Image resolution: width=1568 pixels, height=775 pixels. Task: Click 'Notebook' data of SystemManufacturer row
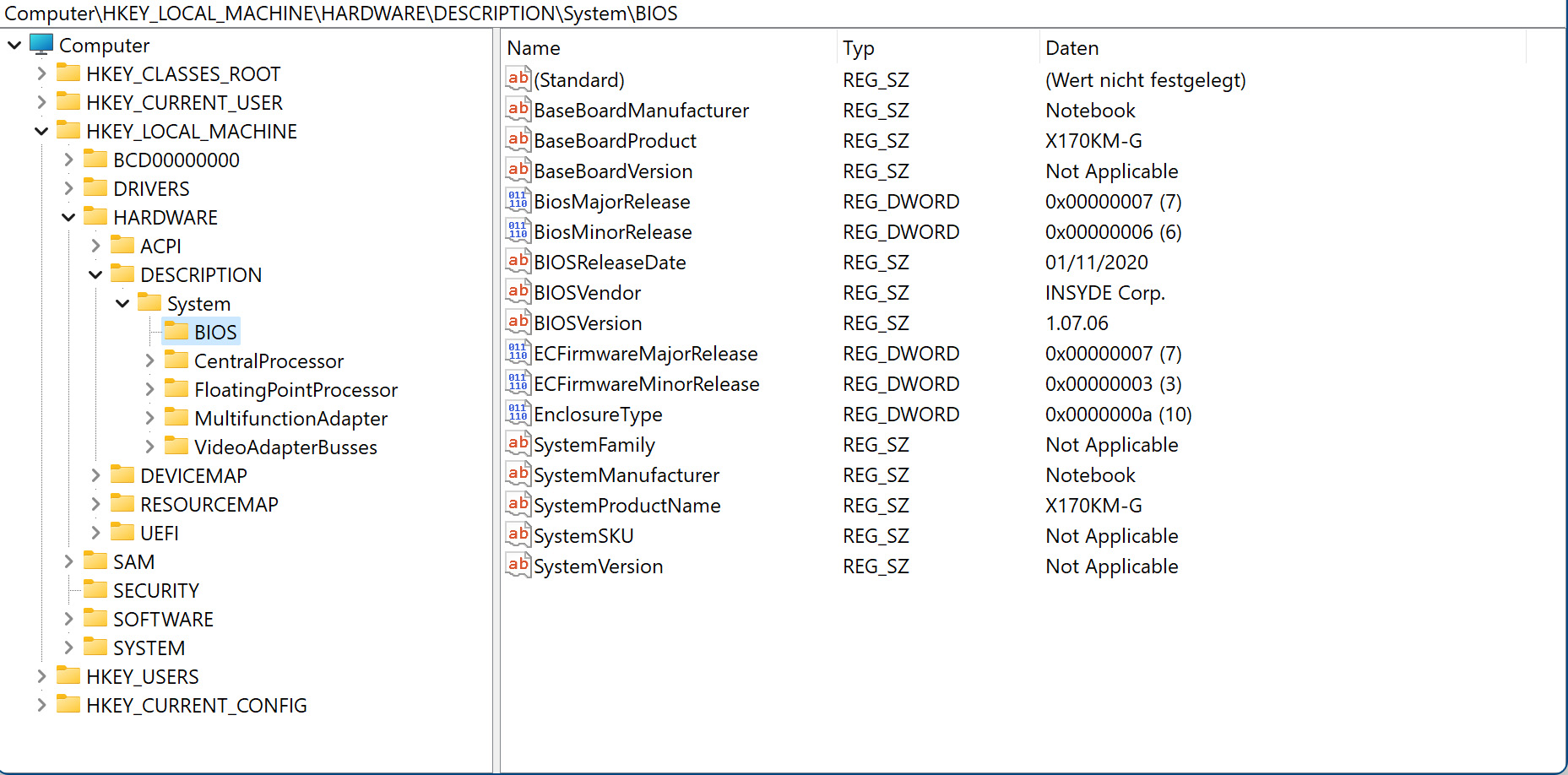tap(1090, 475)
